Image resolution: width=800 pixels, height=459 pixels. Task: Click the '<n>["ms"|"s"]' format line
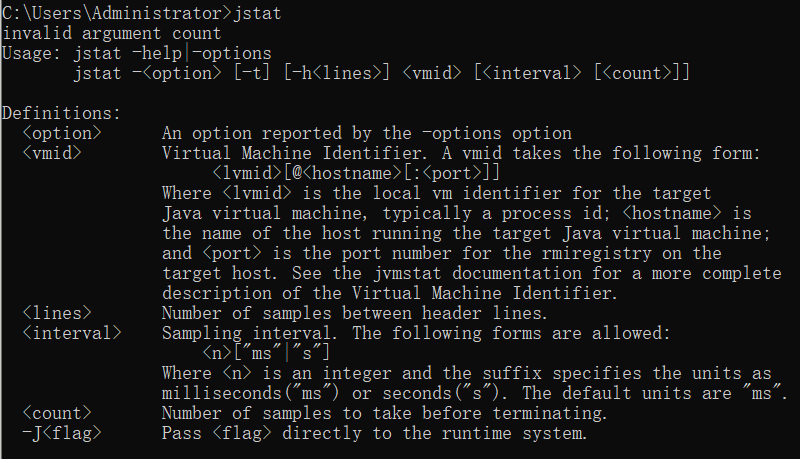(266, 353)
